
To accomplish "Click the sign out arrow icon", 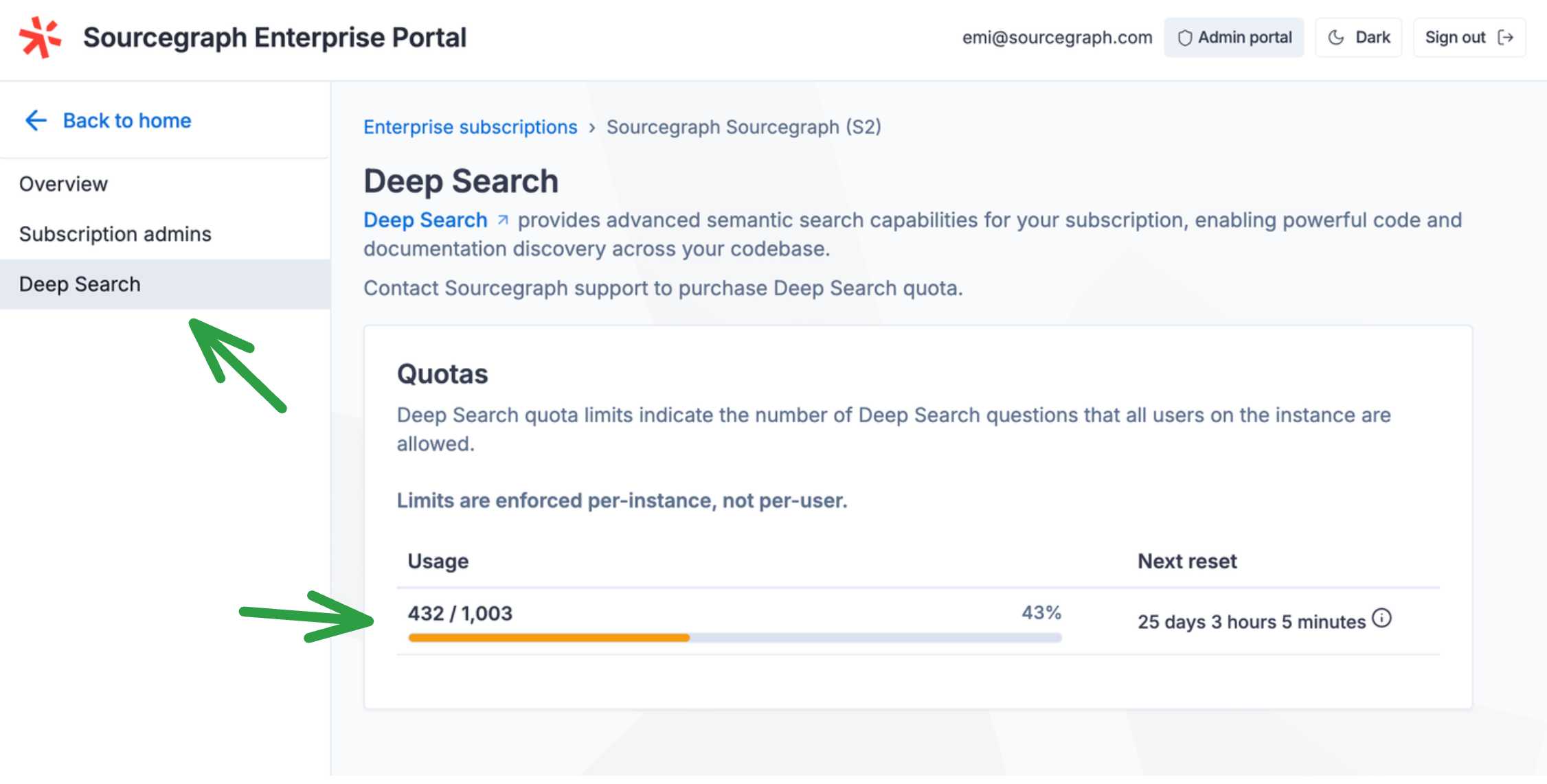I will click(x=1506, y=38).
